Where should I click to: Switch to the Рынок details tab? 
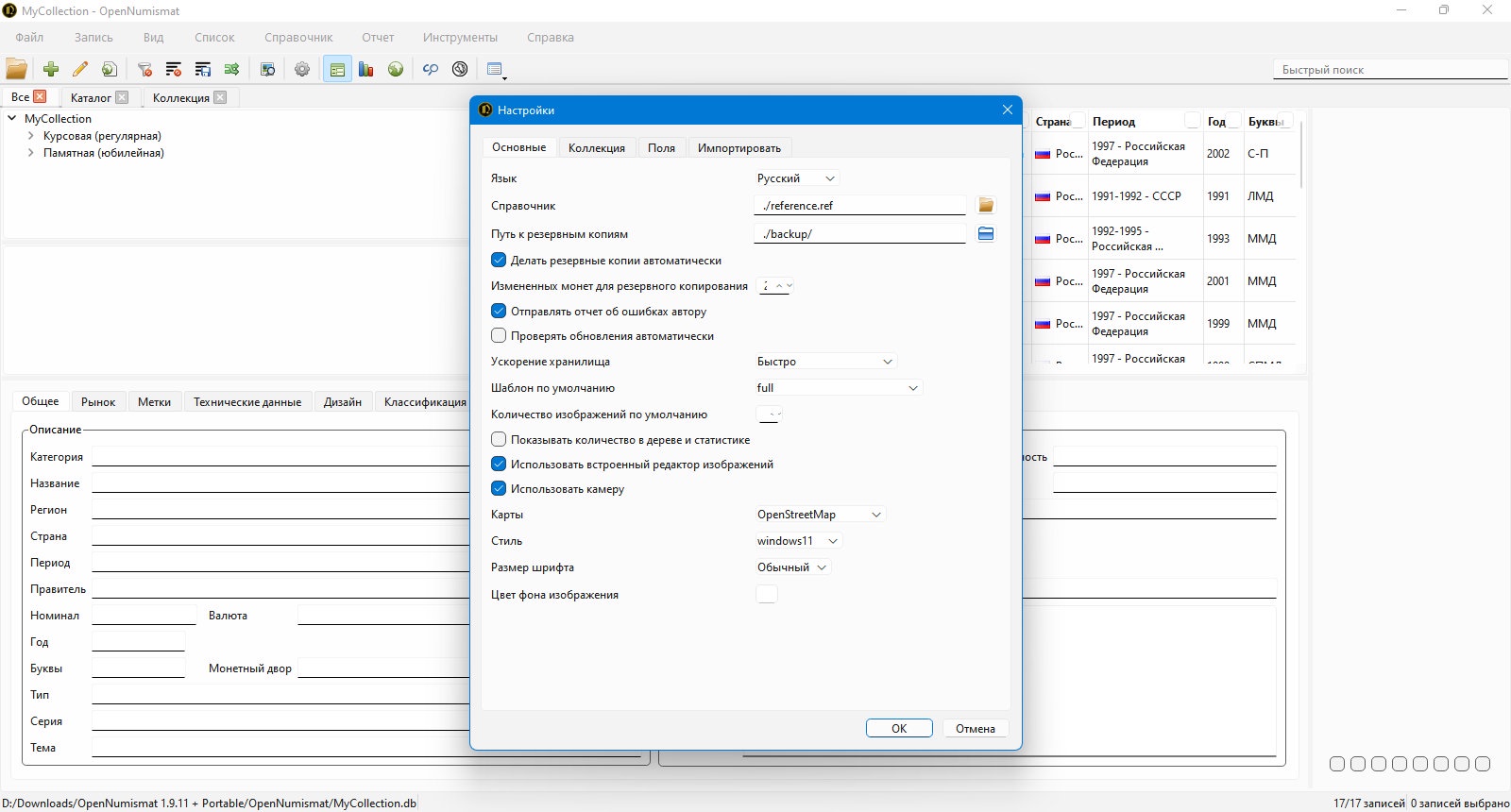click(x=98, y=401)
